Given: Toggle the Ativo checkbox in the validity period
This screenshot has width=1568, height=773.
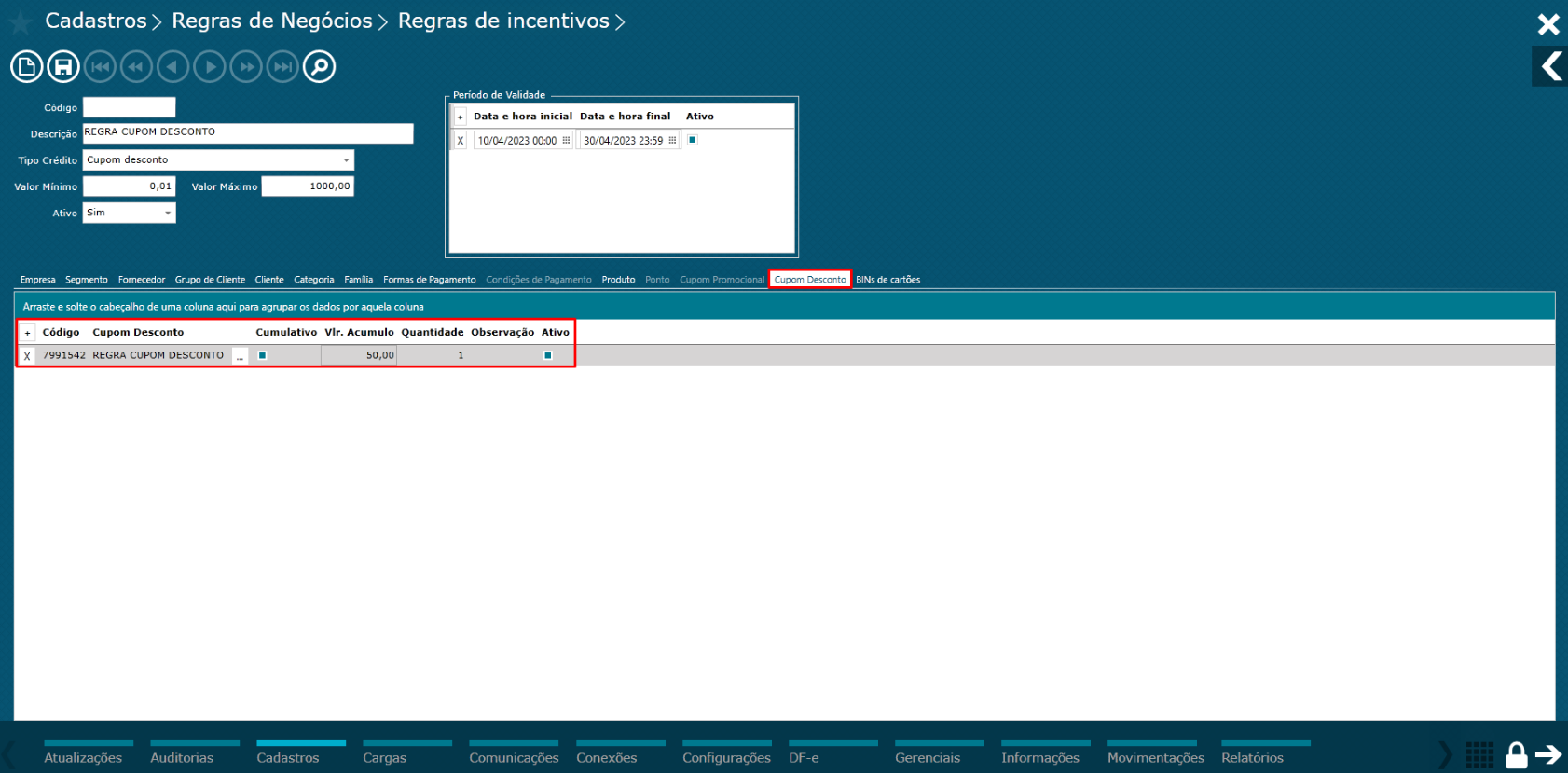Looking at the screenshot, I should 693,140.
